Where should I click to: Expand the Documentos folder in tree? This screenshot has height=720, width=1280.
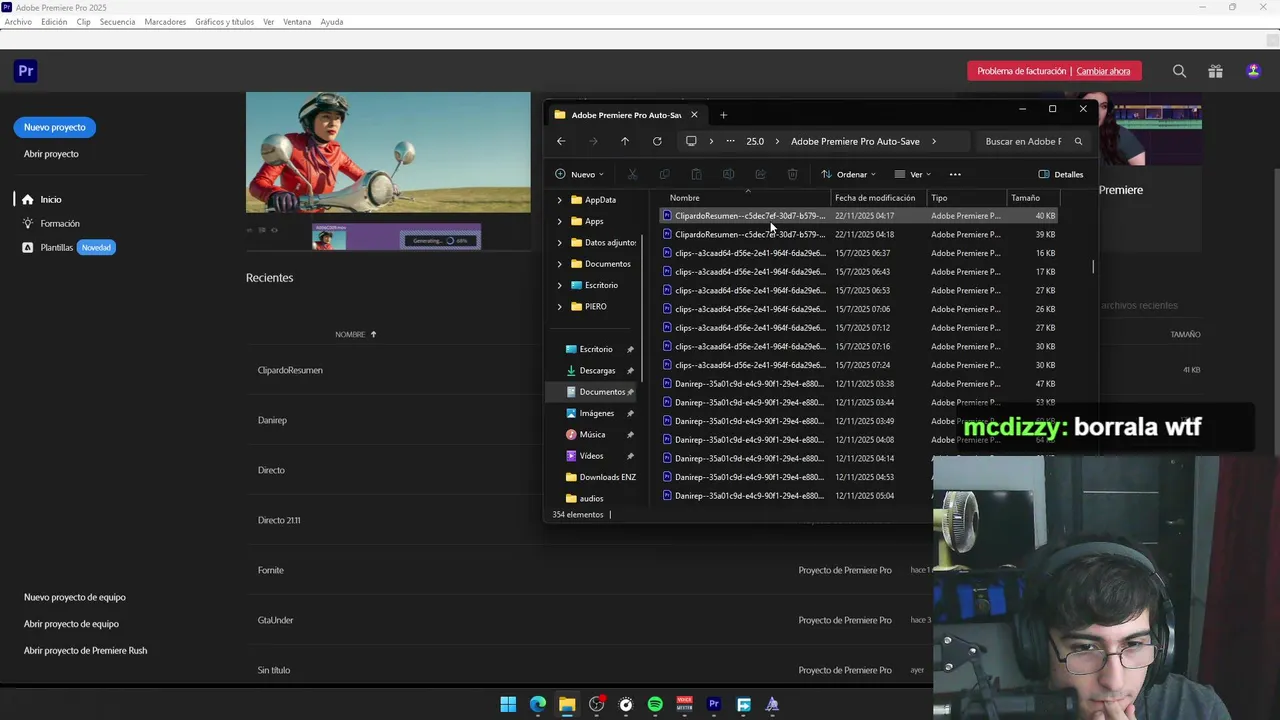click(559, 264)
